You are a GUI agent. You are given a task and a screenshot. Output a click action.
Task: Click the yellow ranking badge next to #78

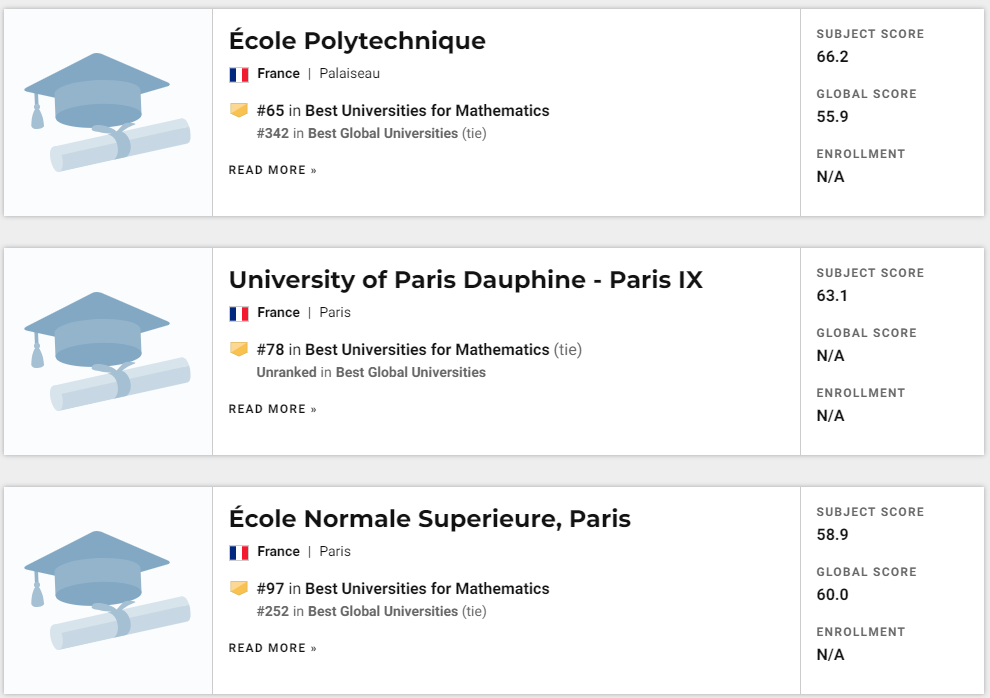[239, 349]
